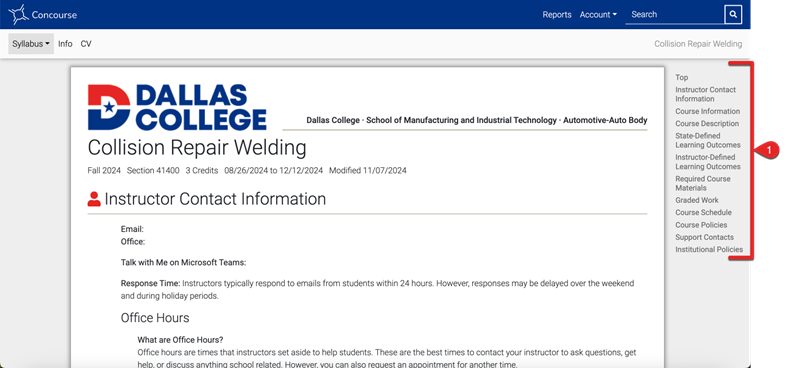Click the 'Email:' label
786x368 pixels.
pos(132,229)
